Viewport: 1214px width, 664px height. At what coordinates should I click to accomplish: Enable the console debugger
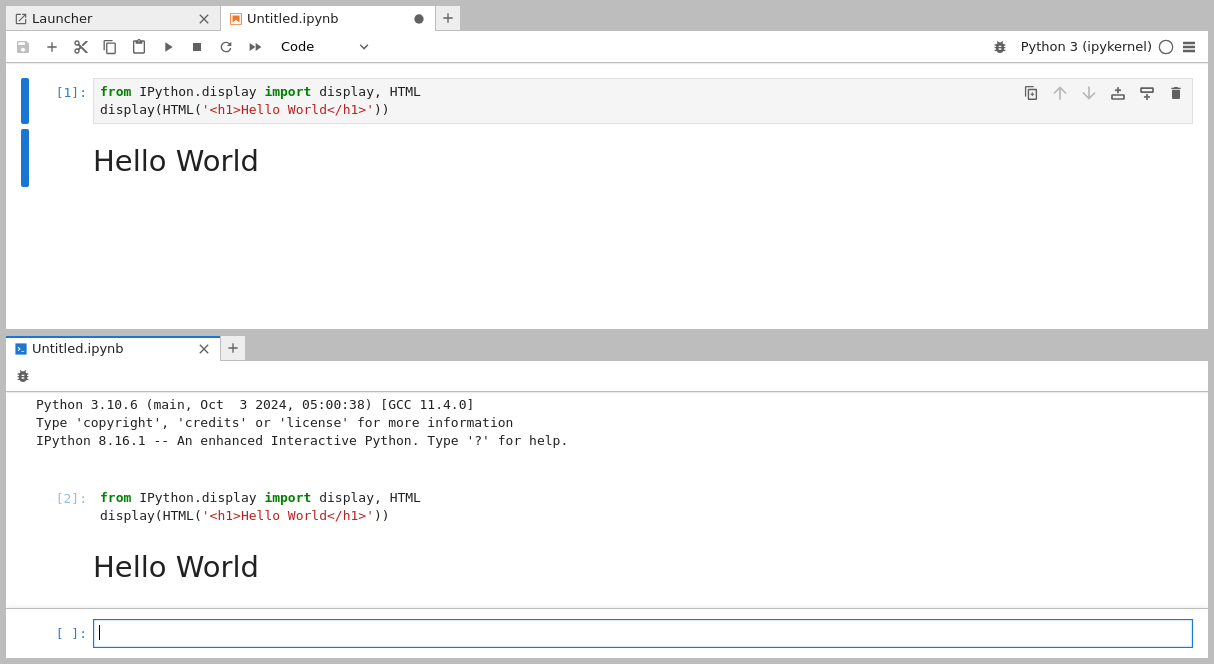[22, 375]
